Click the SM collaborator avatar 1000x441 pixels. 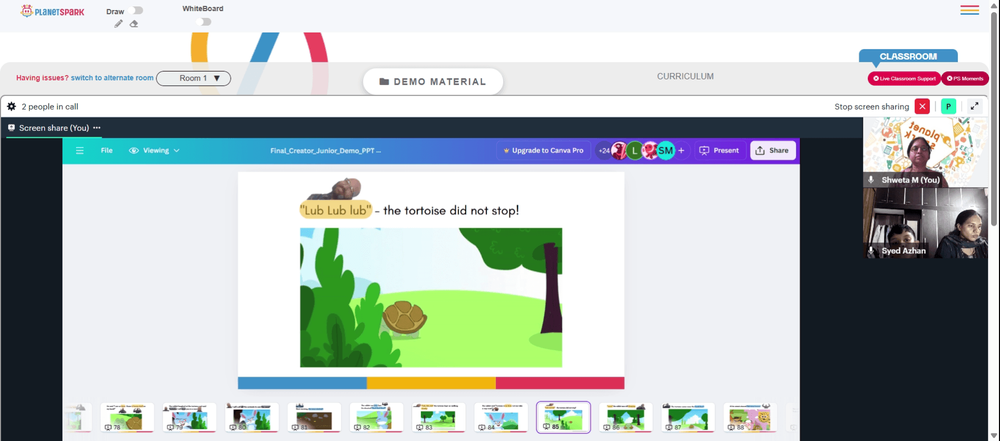pyautogui.click(x=666, y=151)
